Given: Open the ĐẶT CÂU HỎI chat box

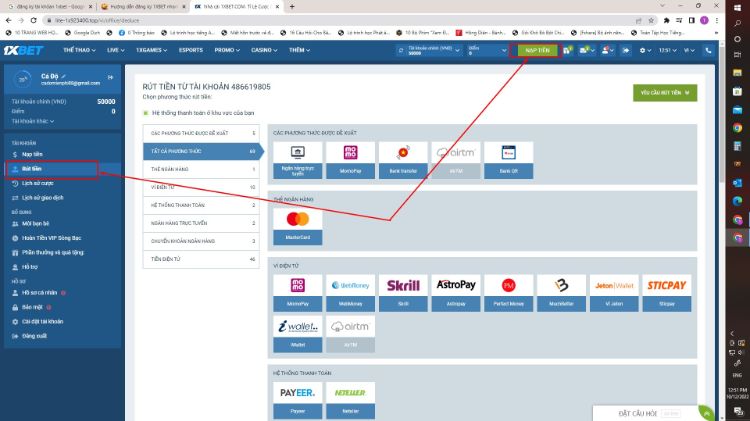Looking at the screenshot, I should point(645,413).
